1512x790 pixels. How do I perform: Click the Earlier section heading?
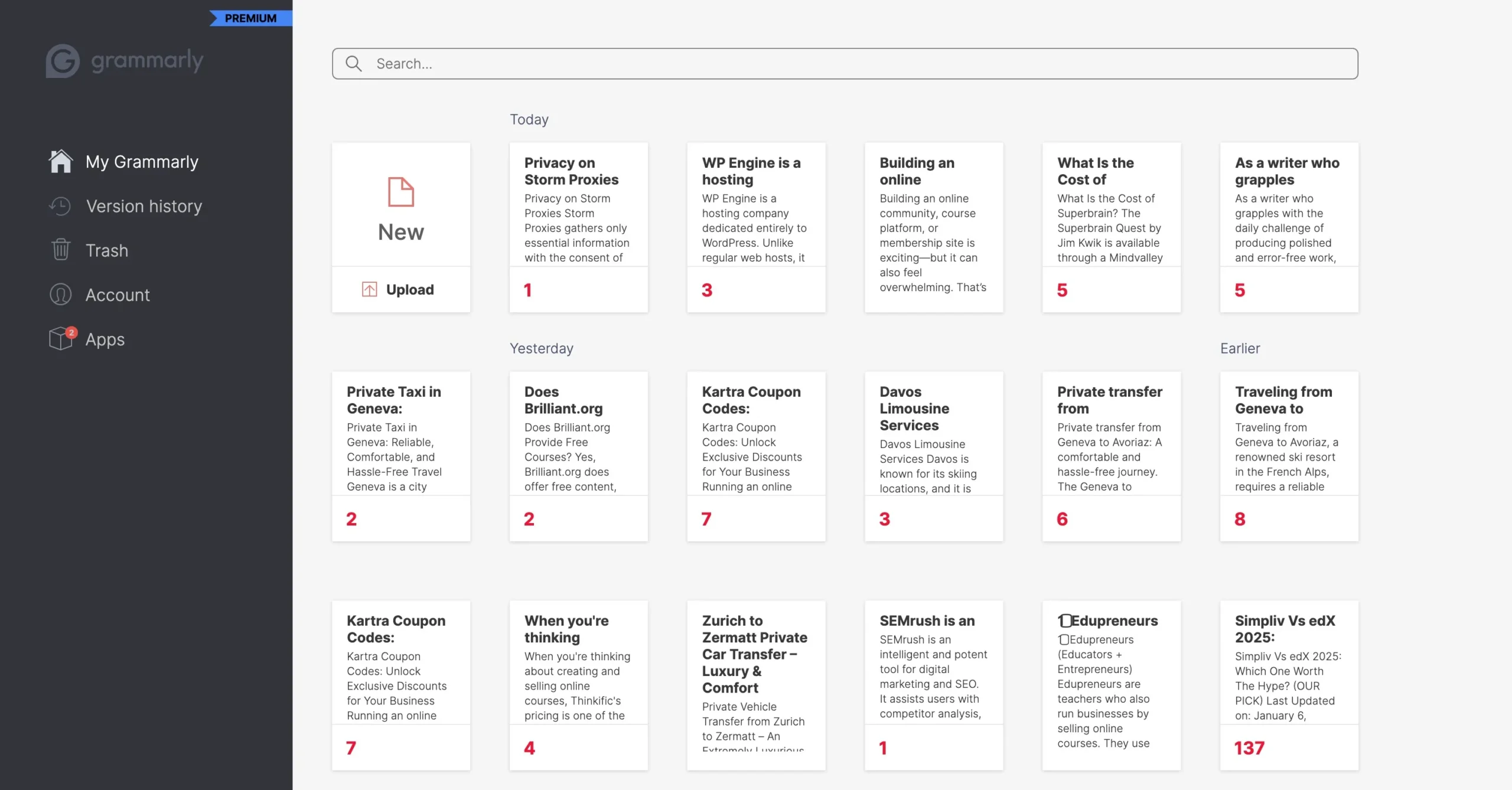point(1240,348)
